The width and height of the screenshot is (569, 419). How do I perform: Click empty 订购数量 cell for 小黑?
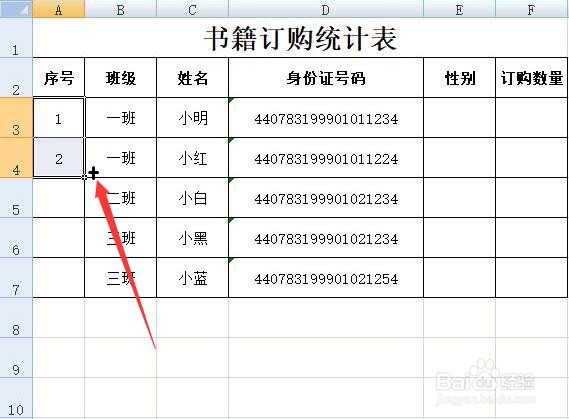coord(532,238)
